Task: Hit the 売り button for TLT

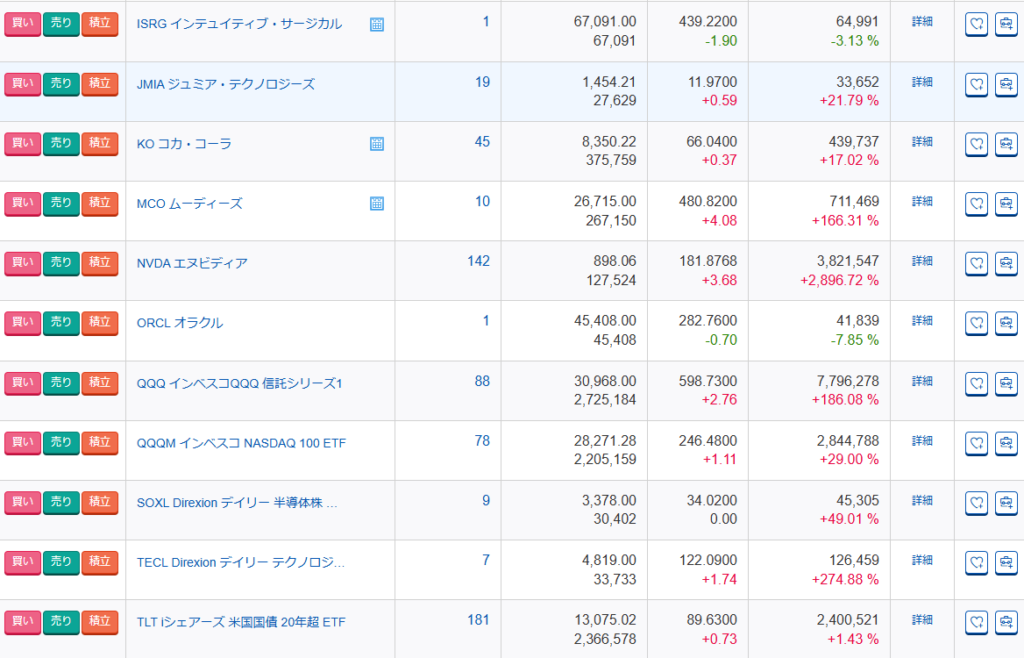Action: (61, 622)
